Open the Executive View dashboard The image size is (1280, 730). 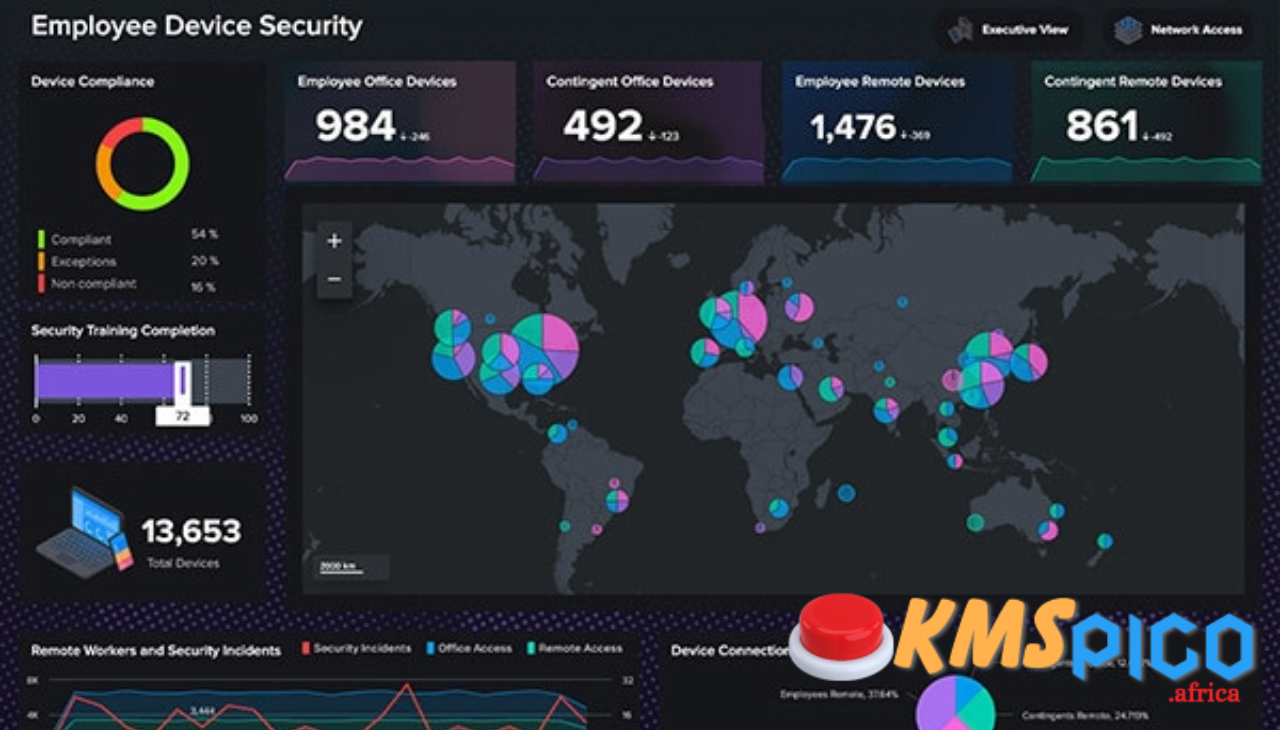click(1008, 29)
